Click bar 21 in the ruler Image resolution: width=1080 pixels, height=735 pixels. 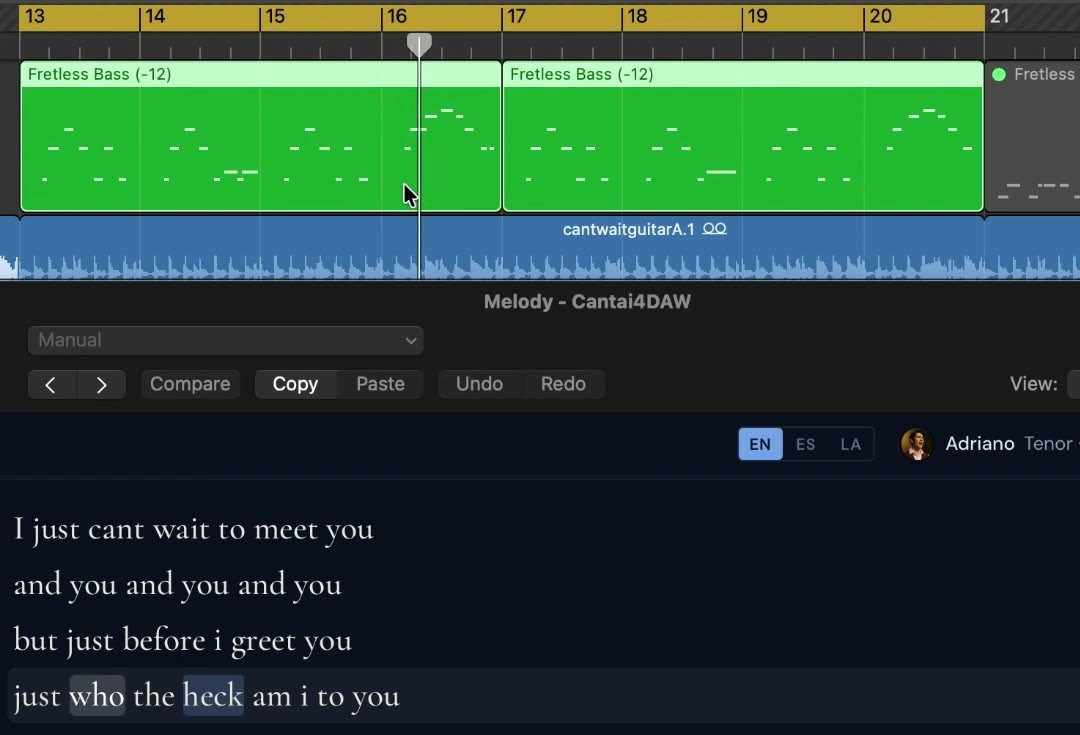point(999,17)
